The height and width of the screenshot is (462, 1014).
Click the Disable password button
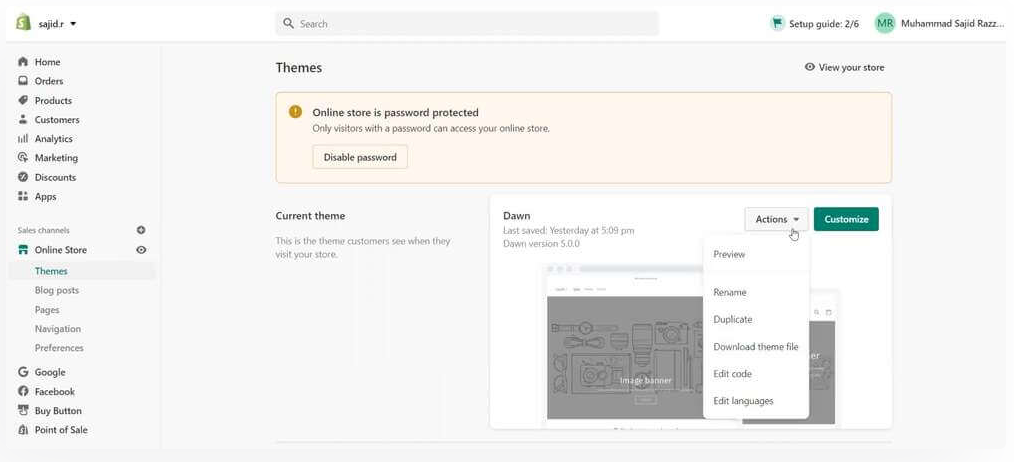tap(360, 157)
